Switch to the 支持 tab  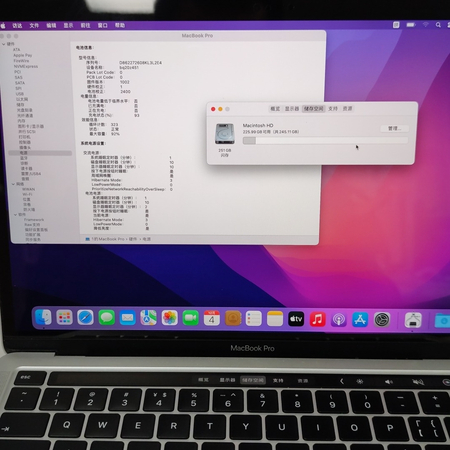333,109
